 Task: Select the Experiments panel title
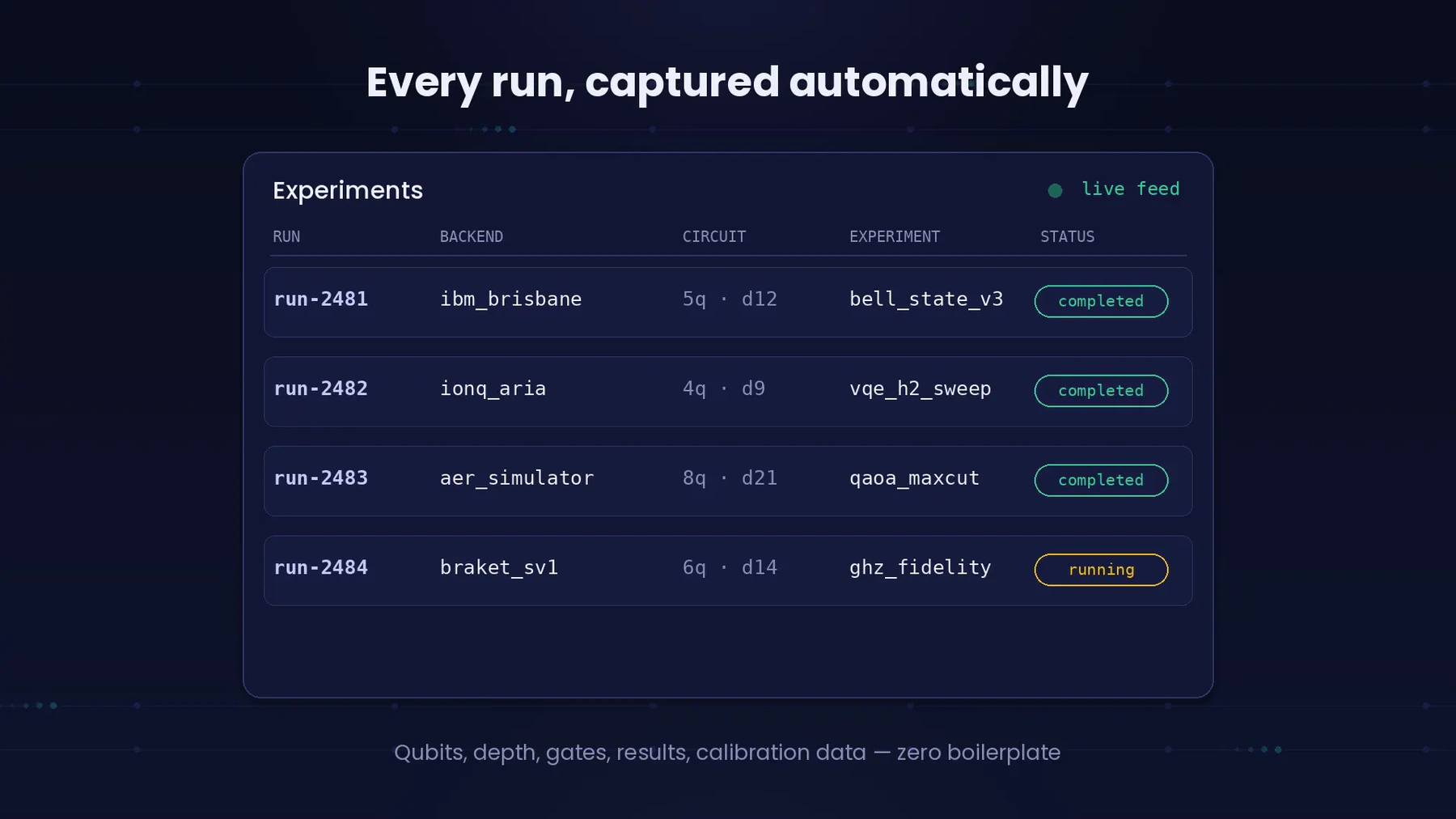pos(348,190)
